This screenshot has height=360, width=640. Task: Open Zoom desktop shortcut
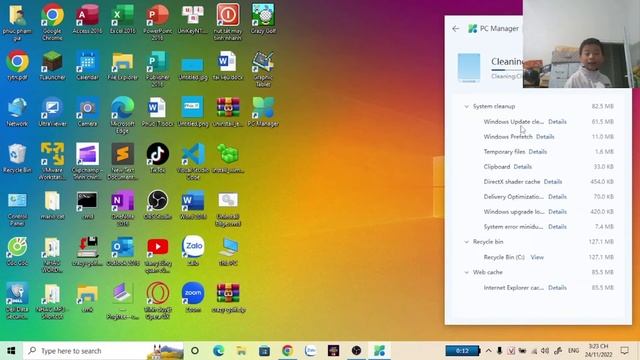[x=193, y=297]
